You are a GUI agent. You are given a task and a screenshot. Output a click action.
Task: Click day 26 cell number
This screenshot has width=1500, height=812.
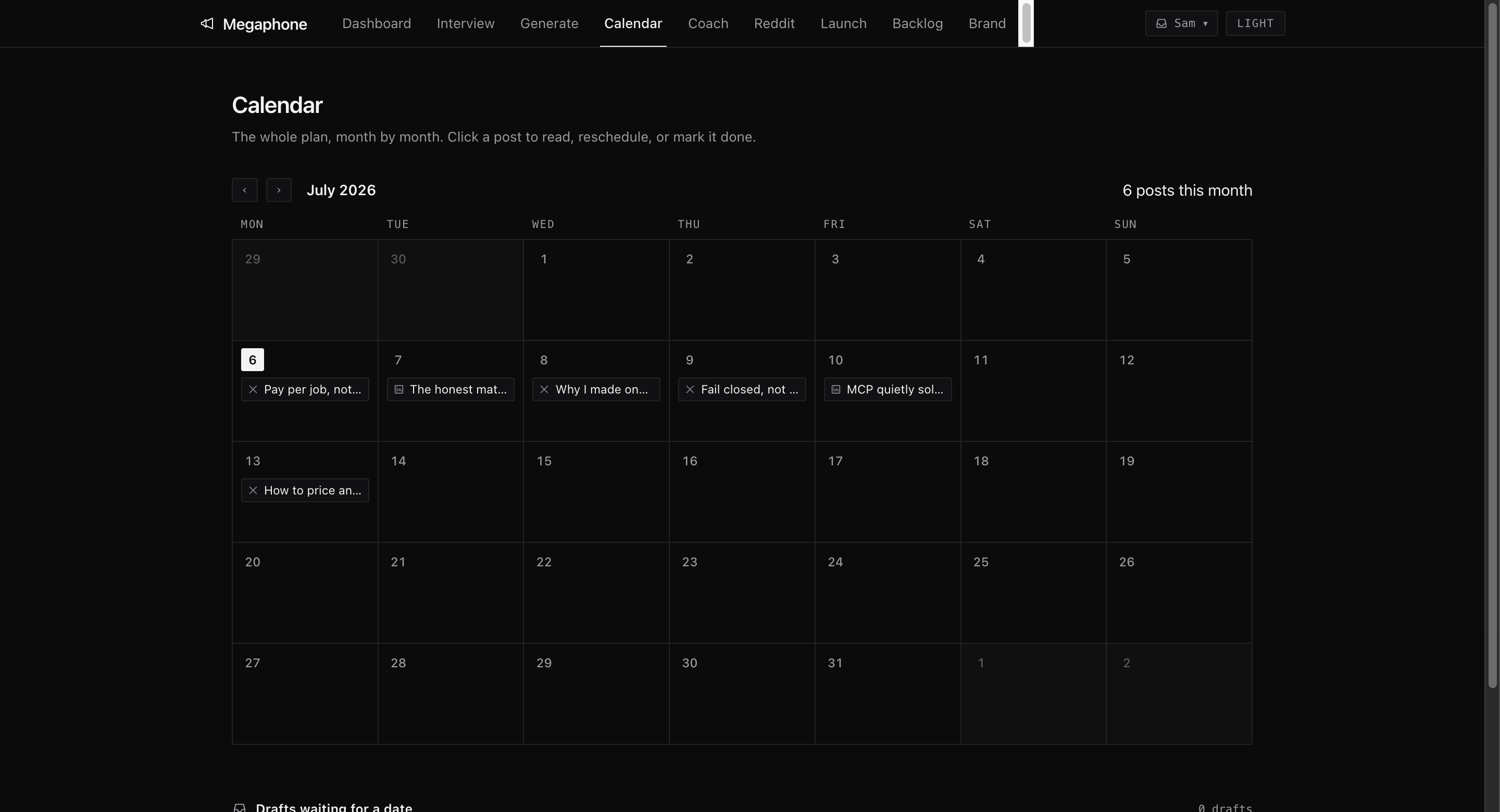point(1127,562)
